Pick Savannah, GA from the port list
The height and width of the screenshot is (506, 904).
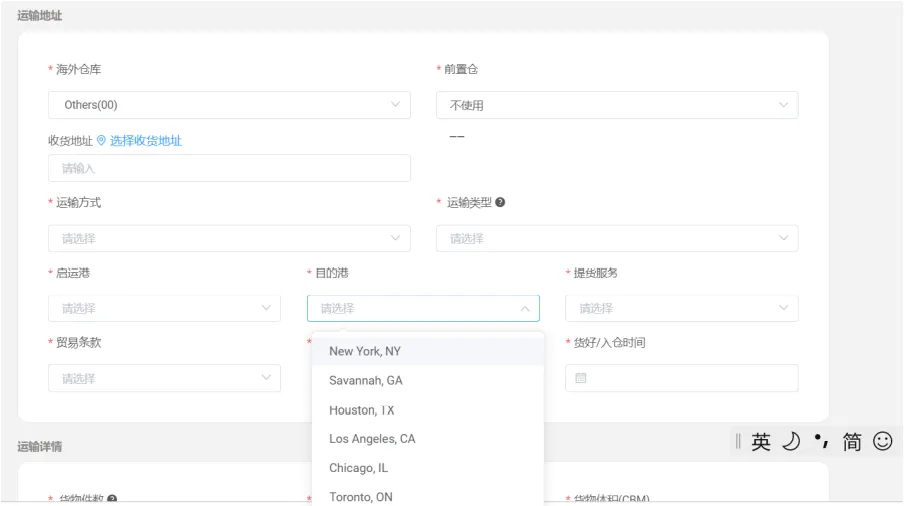point(366,380)
